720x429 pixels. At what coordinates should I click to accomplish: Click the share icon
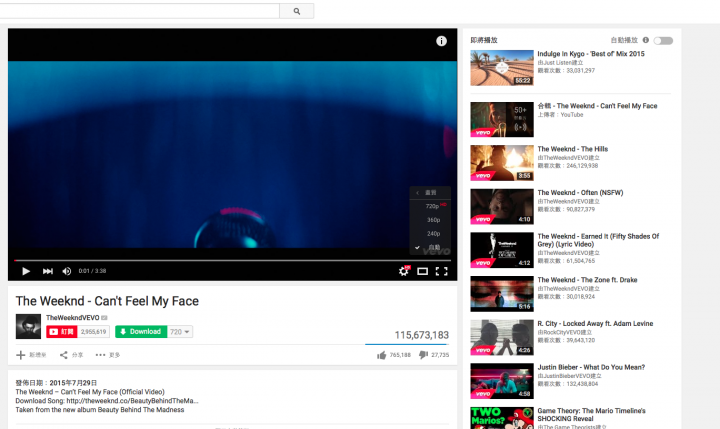point(64,355)
